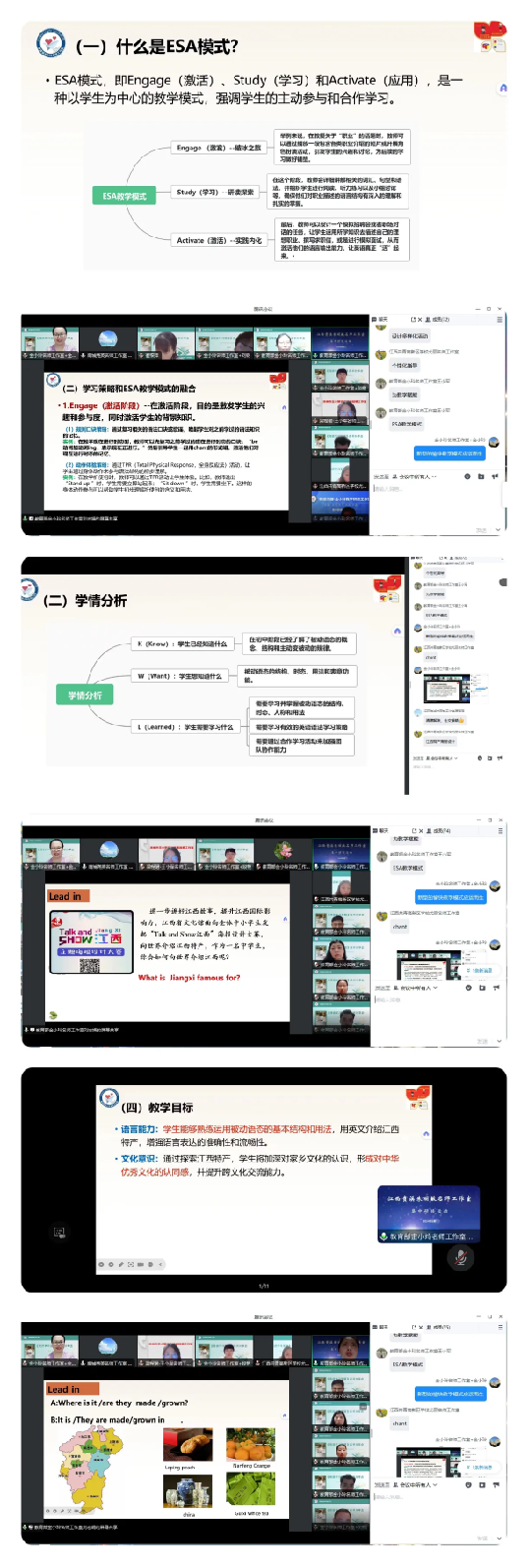Select the 'chunt' chat message in the Talk and Show window
The image size is (529, 1568).
400,927
